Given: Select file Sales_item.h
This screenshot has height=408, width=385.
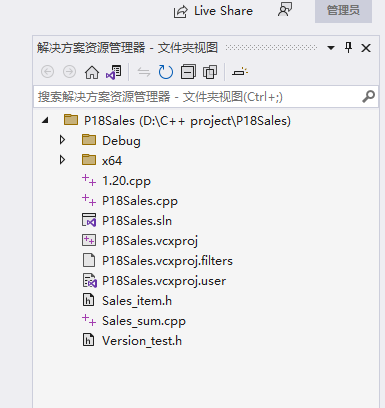Looking at the screenshot, I should 137,301.
